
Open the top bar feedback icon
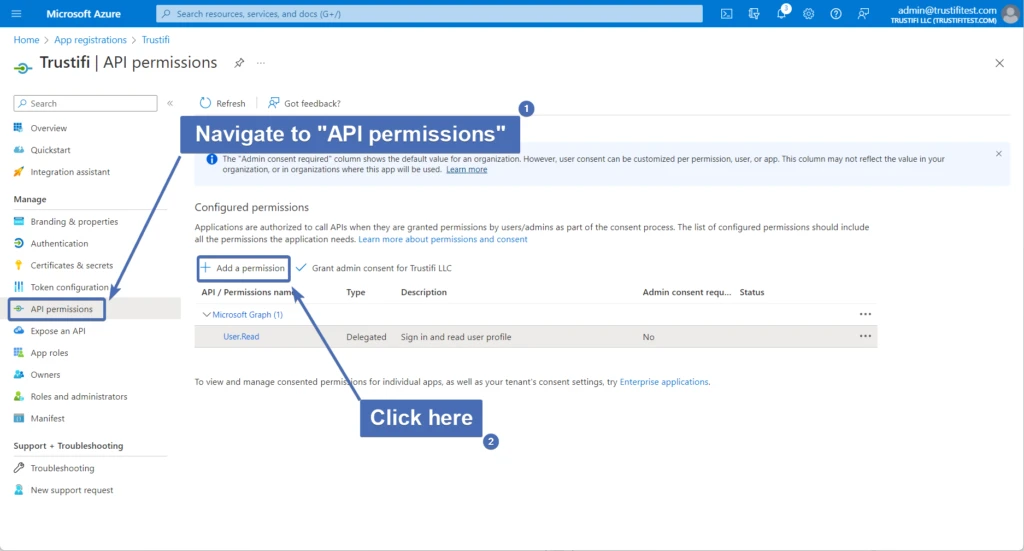tap(863, 14)
